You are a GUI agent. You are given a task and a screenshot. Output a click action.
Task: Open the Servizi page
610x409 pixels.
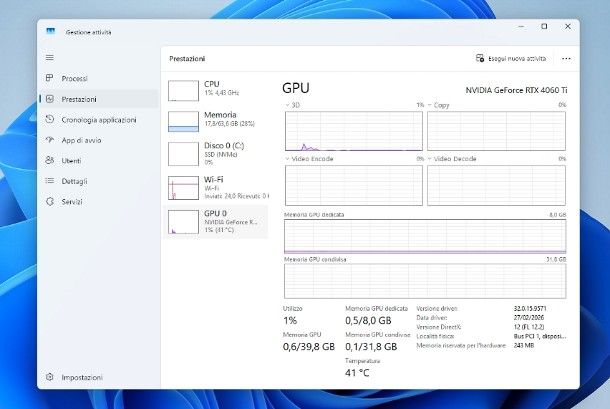99,202
